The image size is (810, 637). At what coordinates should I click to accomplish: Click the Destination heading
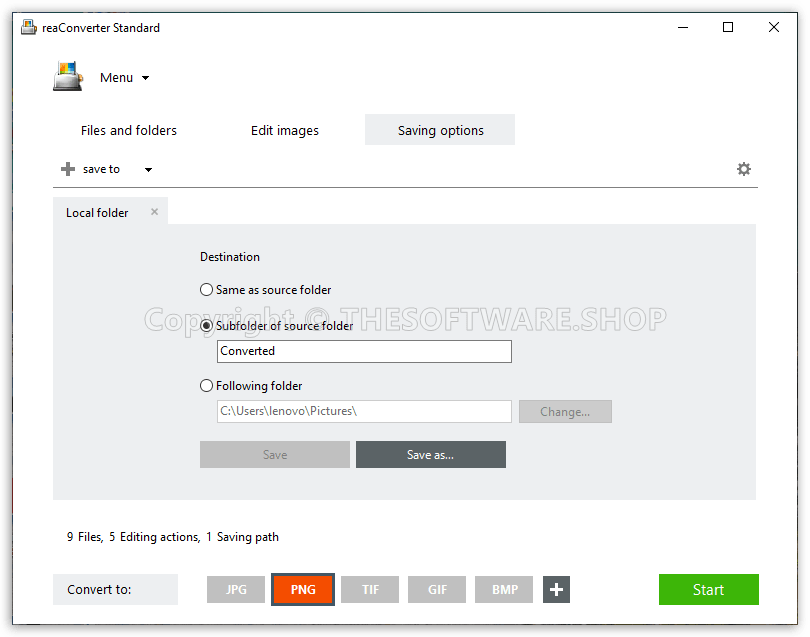[230, 257]
